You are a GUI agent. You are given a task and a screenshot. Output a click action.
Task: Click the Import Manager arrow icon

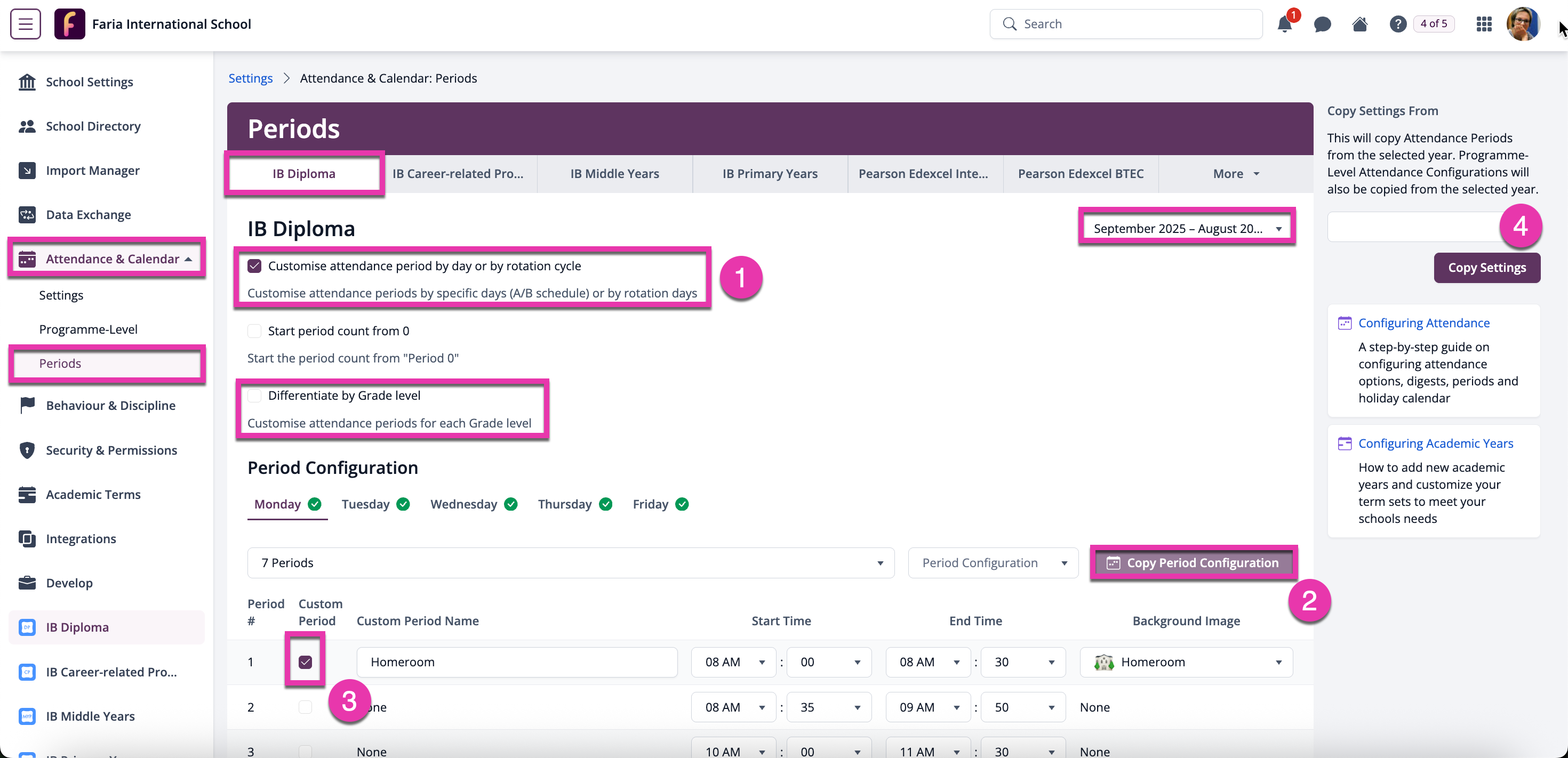pyautogui.click(x=27, y=171)
